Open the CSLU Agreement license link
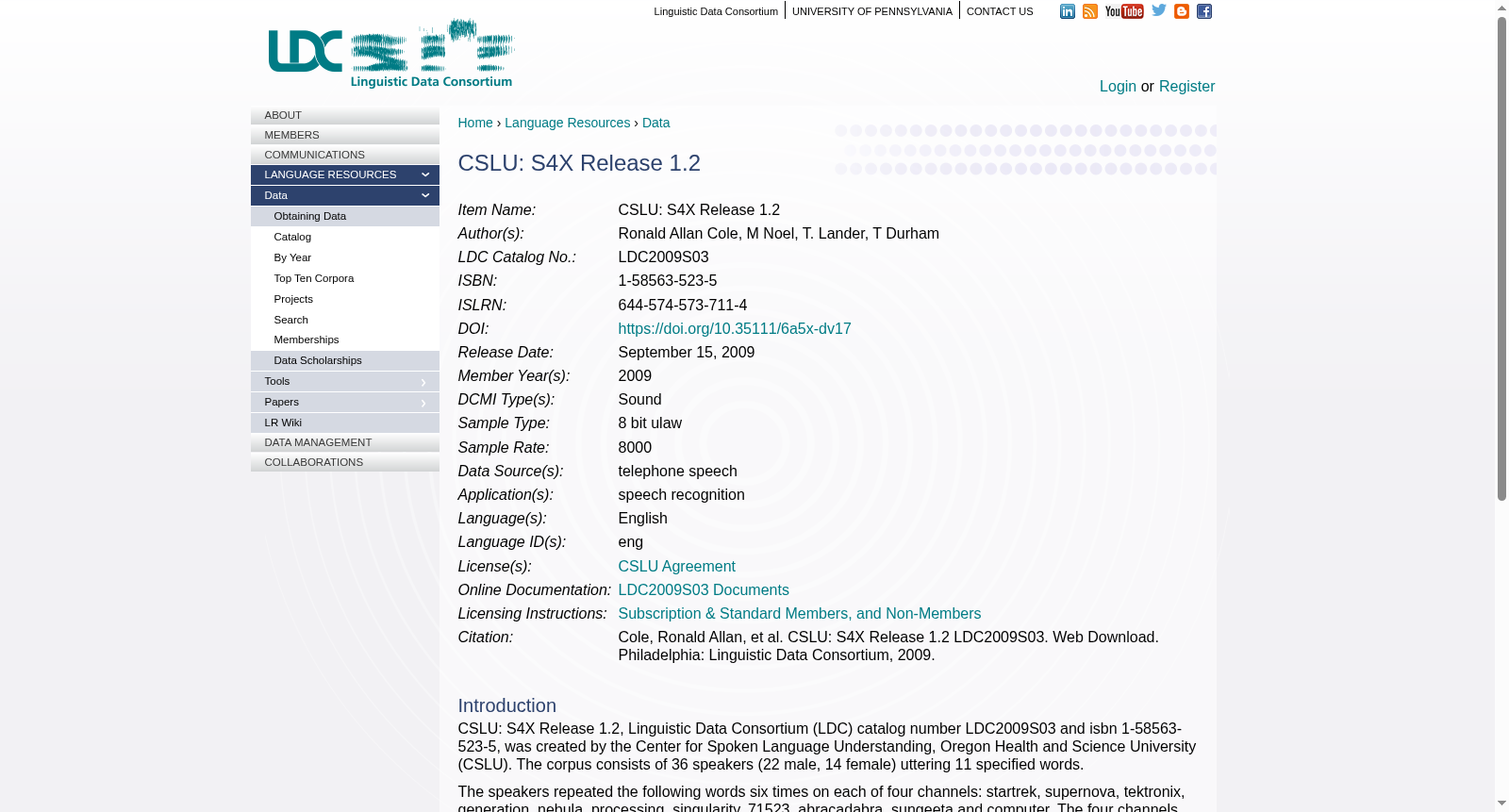Screen dimensions: 1509x812 [x=676, y=567]
